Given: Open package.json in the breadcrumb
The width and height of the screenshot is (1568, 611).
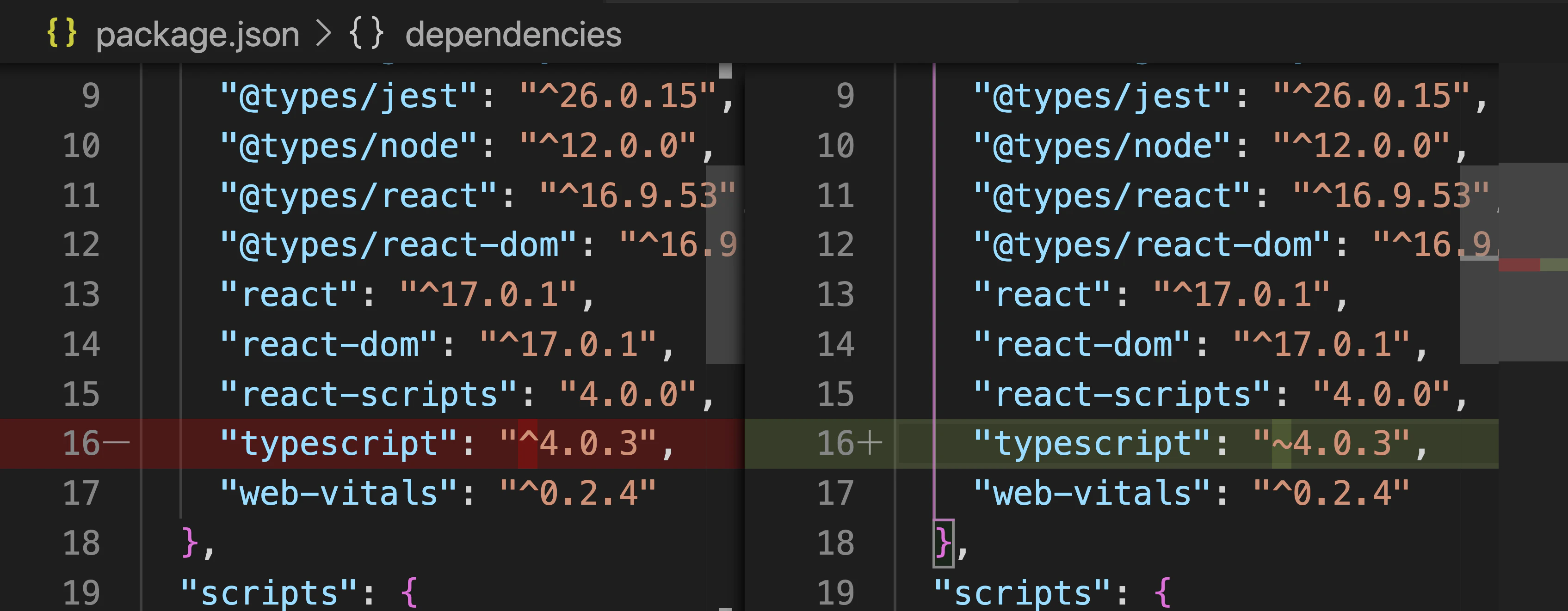Looking at the screenshot, I should (x=198, y=34).
